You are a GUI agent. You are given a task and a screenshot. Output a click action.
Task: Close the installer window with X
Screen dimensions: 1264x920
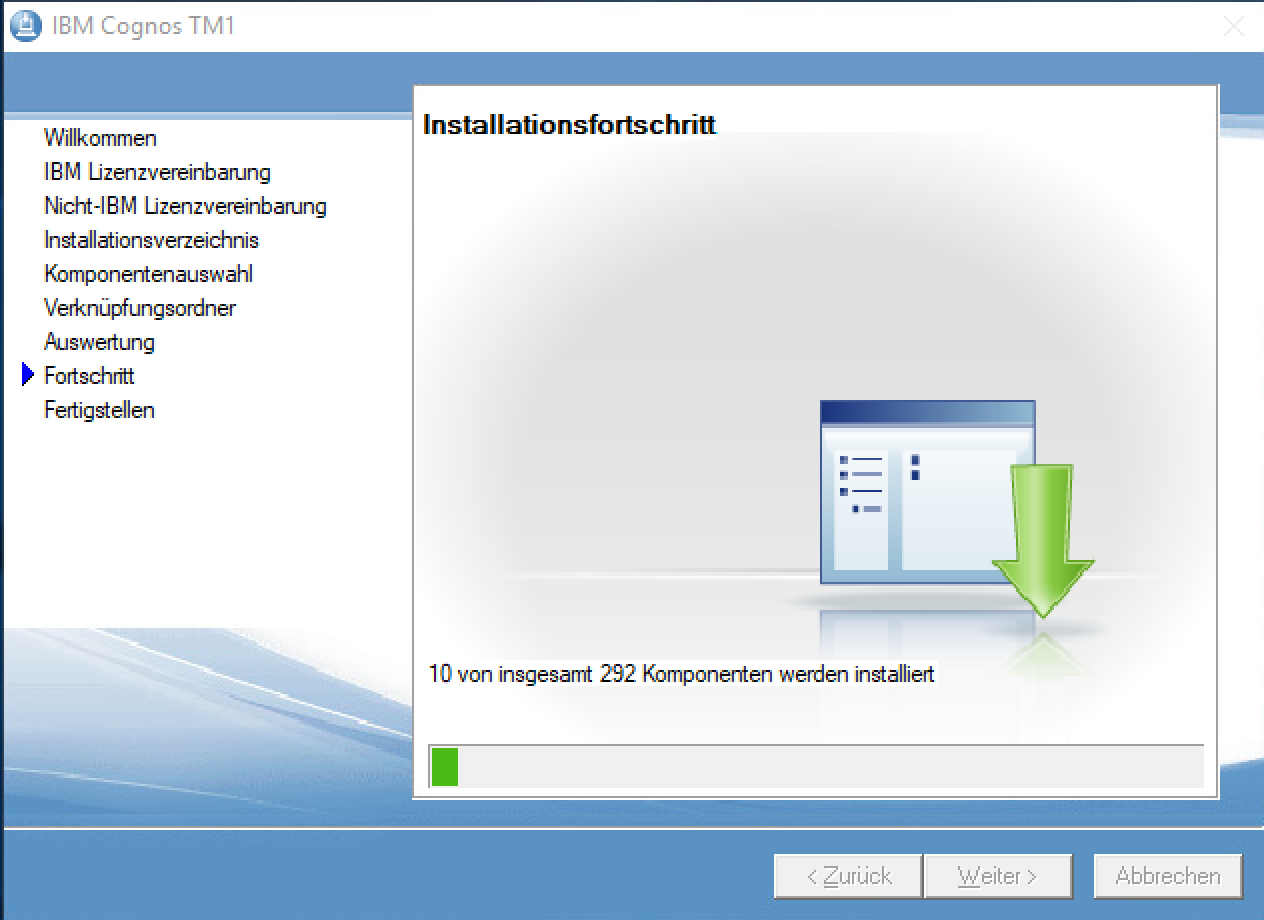click(x=1234, y=27)
